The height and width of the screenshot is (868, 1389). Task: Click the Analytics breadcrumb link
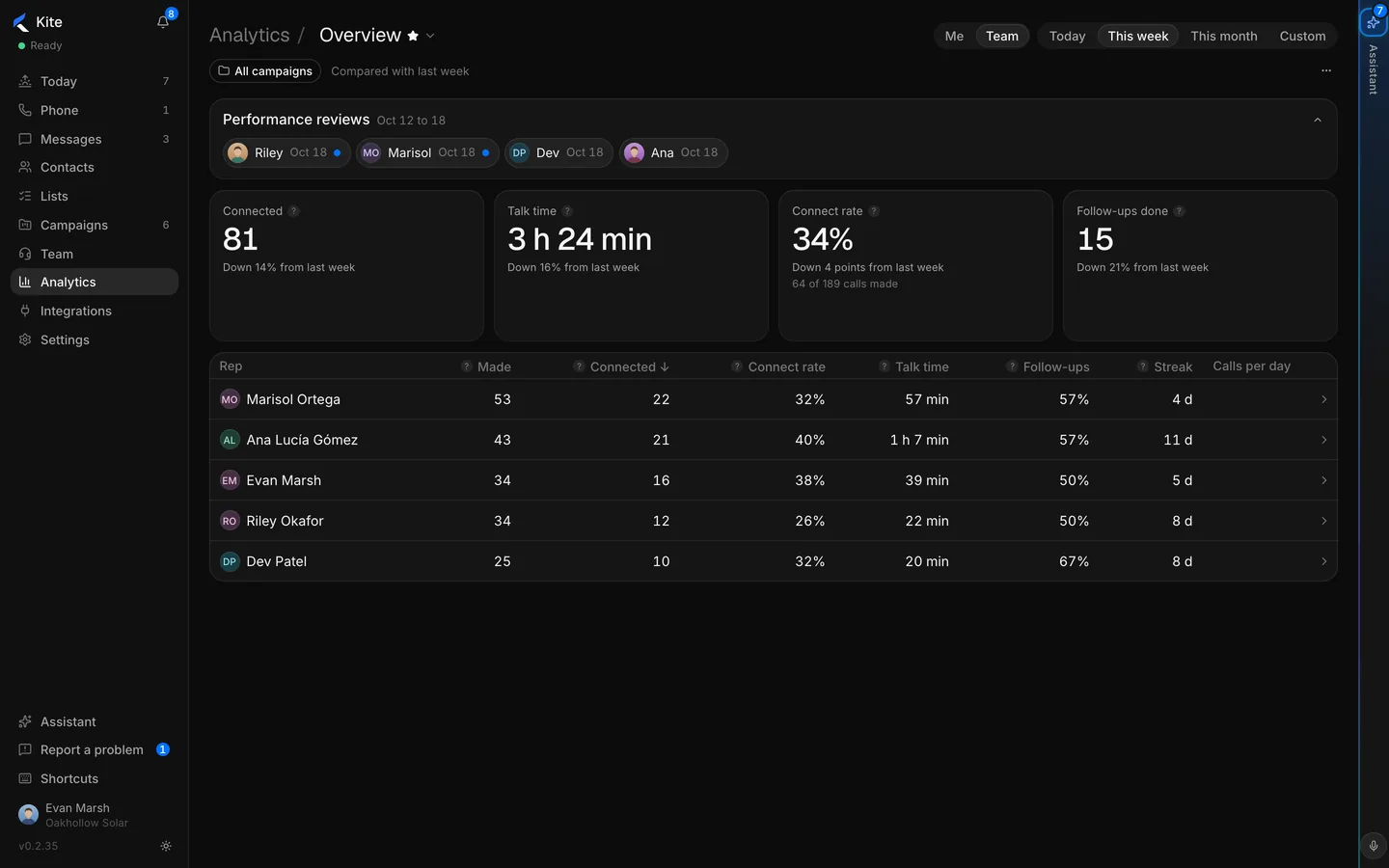(249, 36)
